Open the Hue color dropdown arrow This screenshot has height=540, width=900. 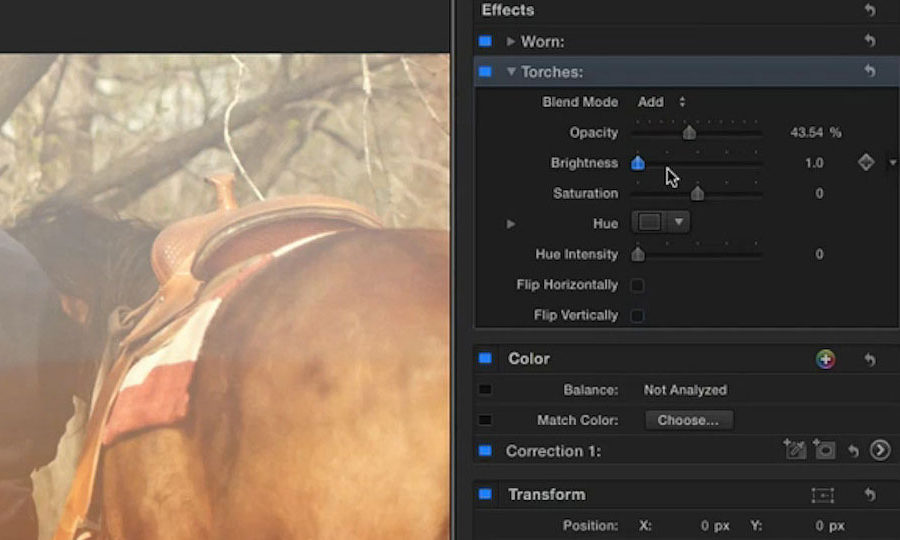[678, 222]
